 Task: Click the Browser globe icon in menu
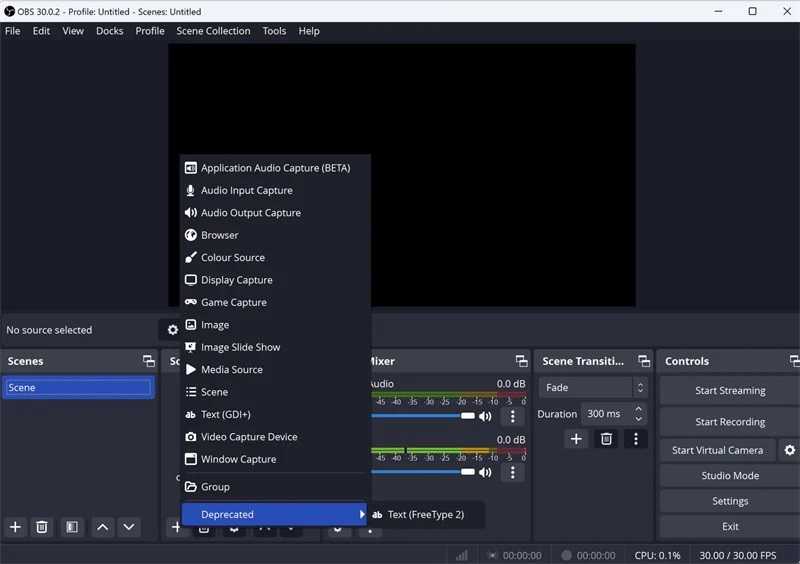pos(190,235)
